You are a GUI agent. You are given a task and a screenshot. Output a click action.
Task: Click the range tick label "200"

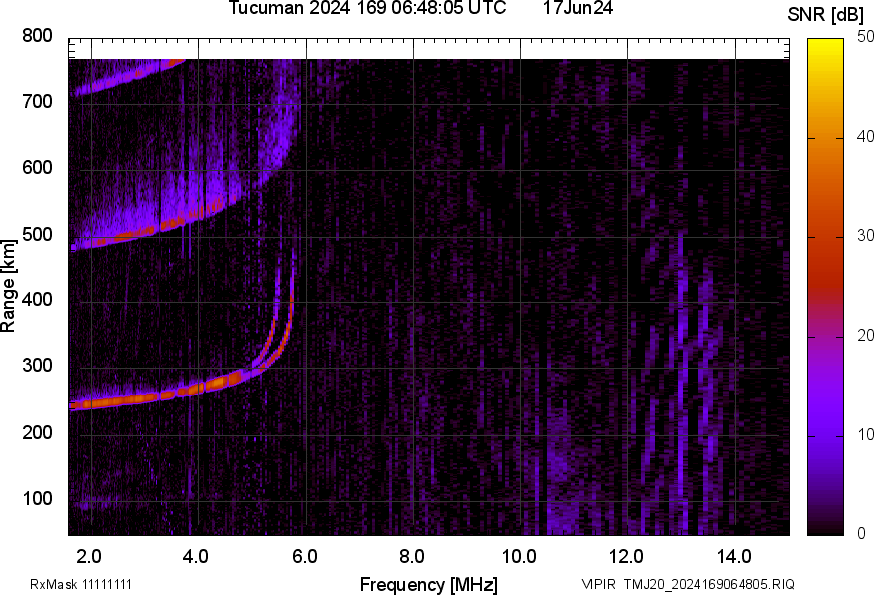[37, 432]
